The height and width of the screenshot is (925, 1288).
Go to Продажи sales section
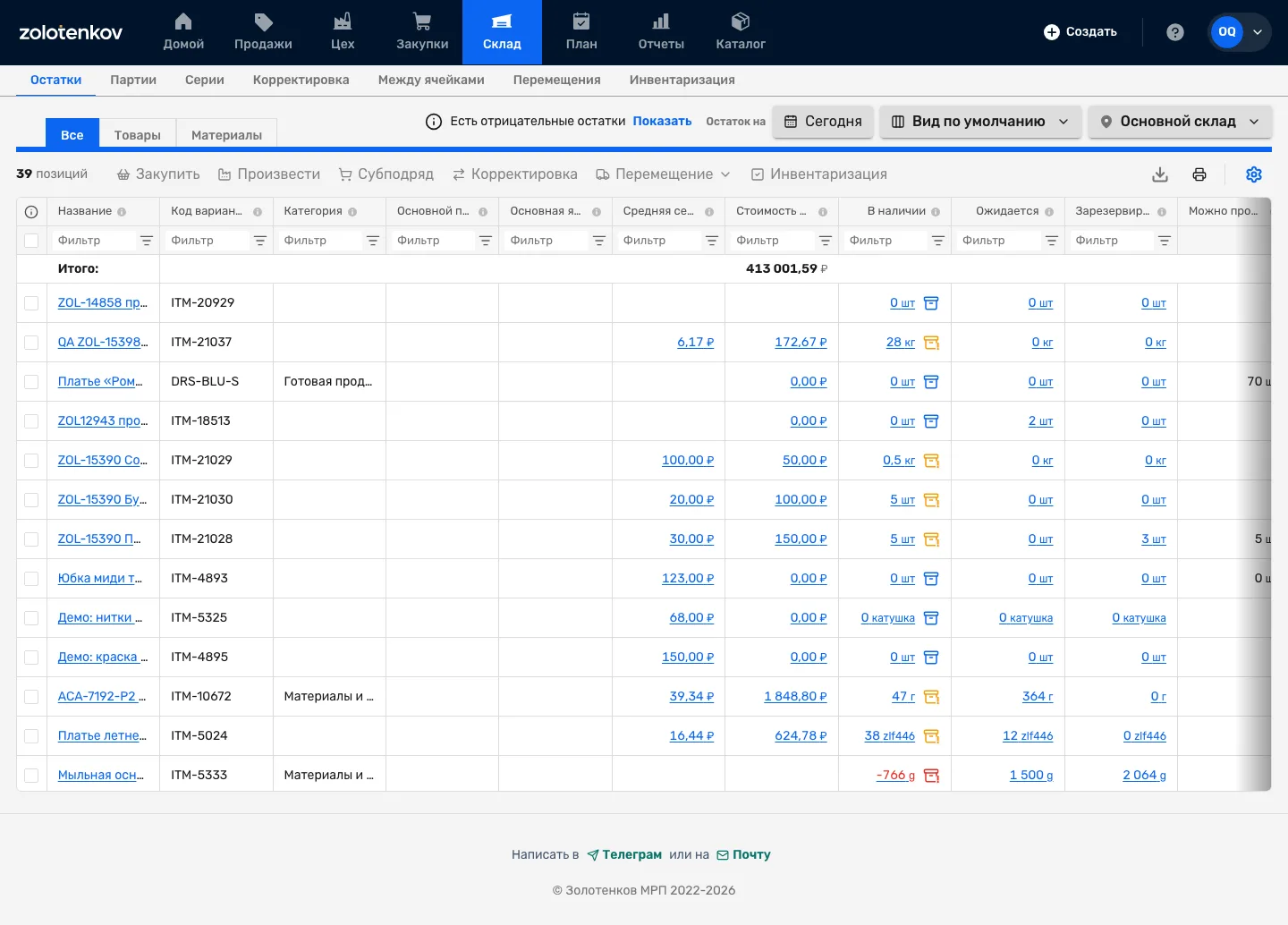click(263, 32)
